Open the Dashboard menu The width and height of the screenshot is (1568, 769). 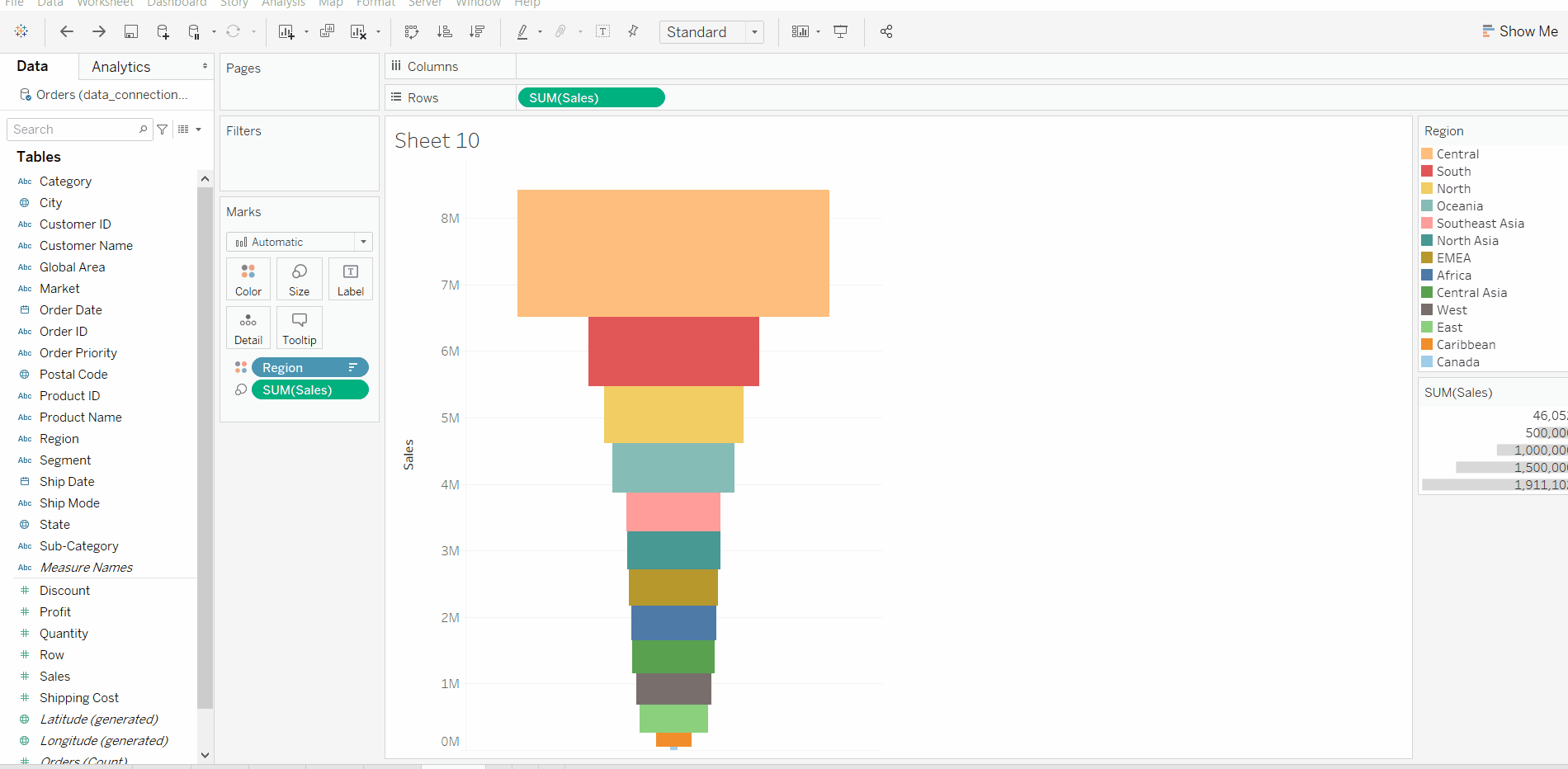click(x=177, y=3)
